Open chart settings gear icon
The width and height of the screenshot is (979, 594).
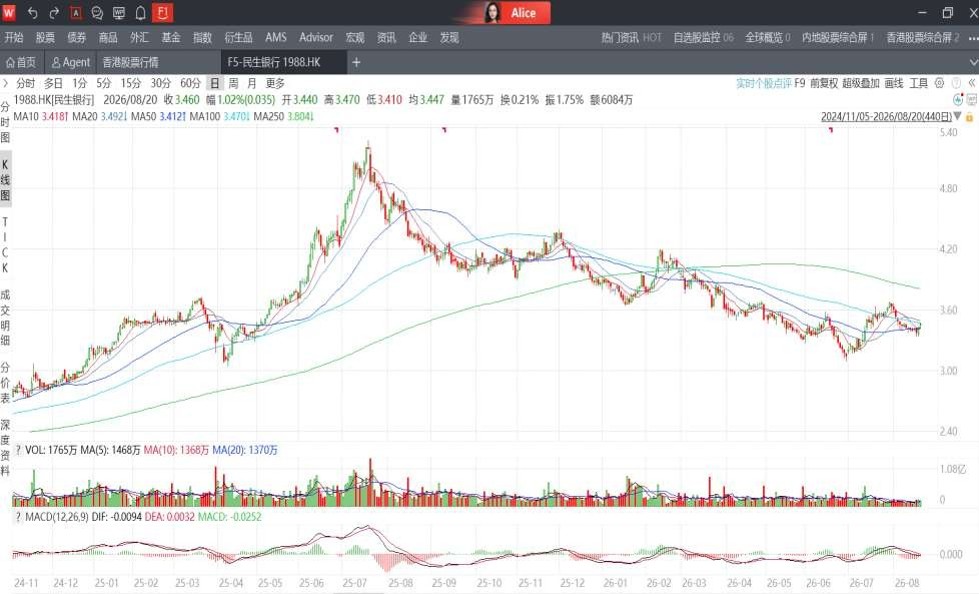point(939,83)
